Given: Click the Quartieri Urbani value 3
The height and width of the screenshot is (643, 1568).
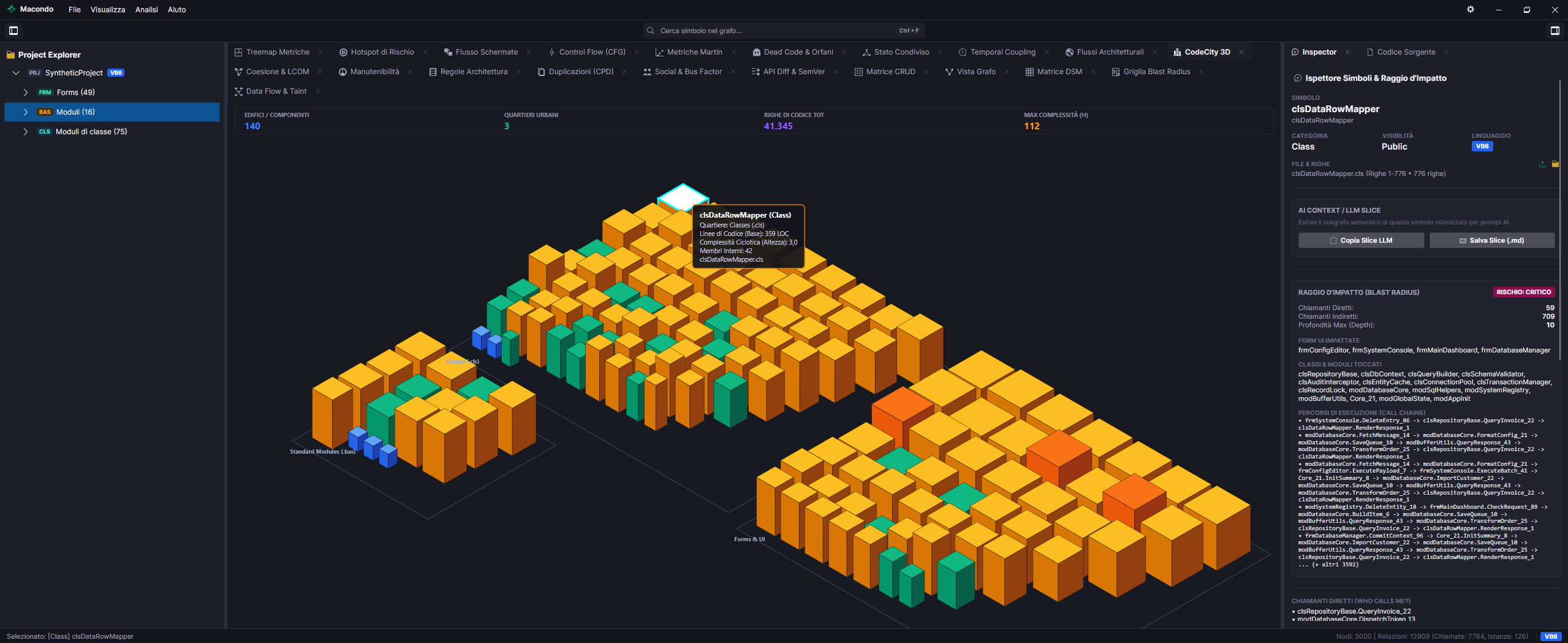Looking at the screenshot, I should click(507, 126).
